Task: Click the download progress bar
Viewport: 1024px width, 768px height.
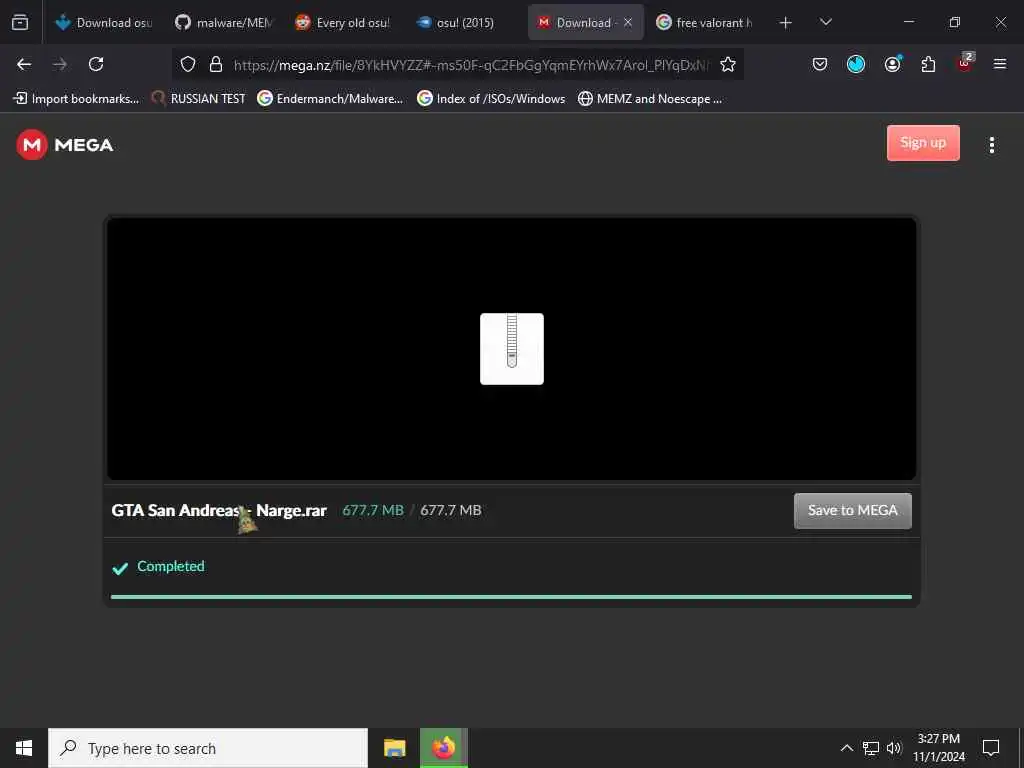Action: (x=511, y=597)
